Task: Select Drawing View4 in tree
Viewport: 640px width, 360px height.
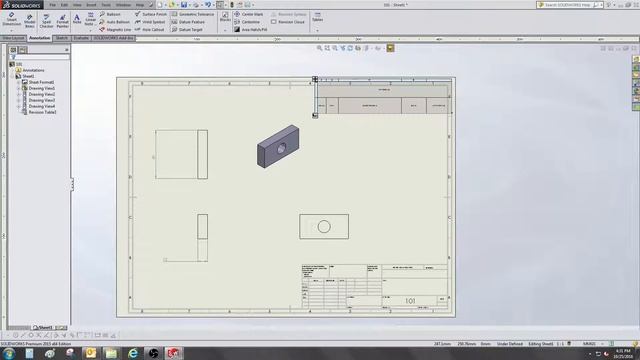Action: click(42, 106)
